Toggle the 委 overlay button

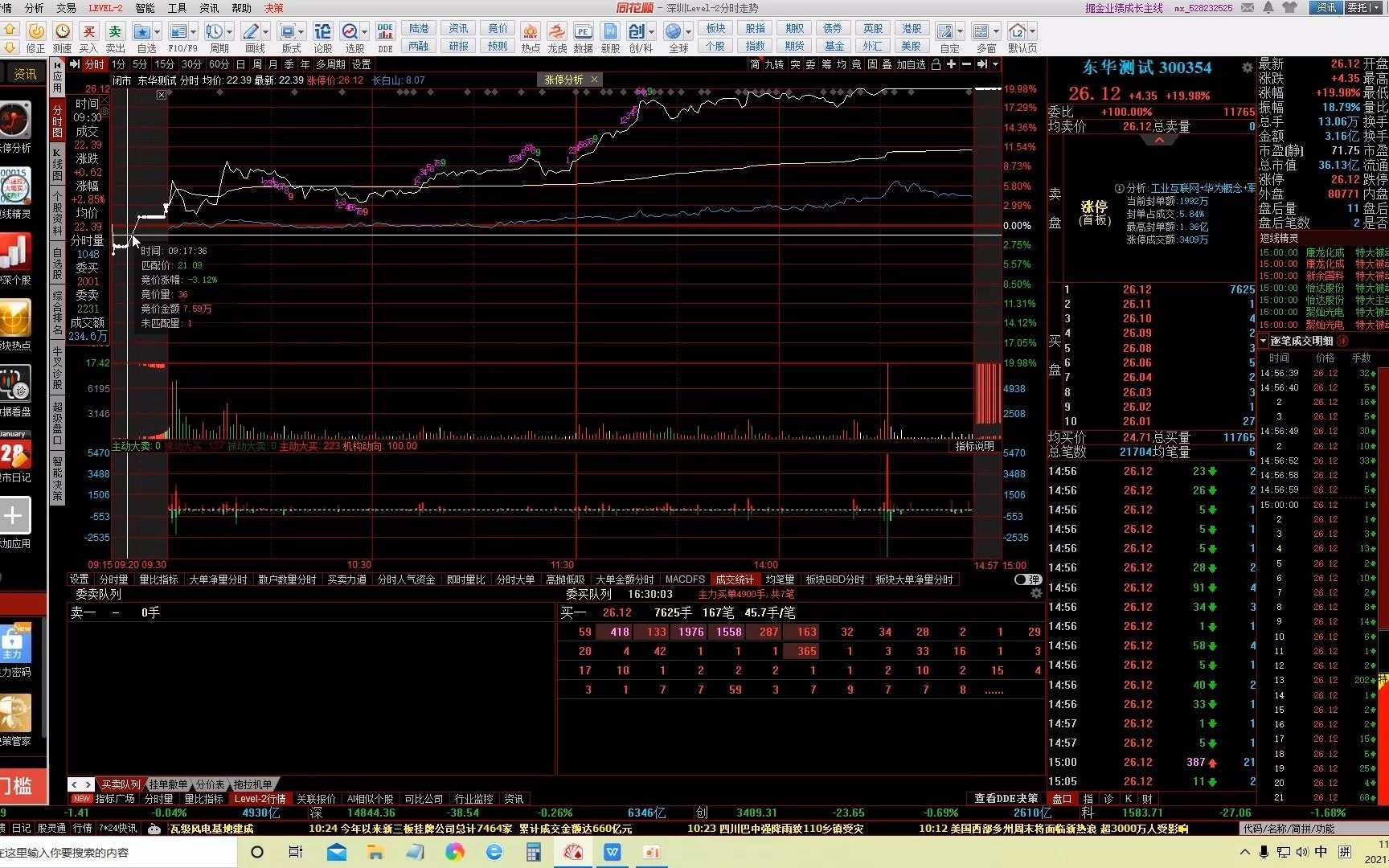[x=810, y=64]
